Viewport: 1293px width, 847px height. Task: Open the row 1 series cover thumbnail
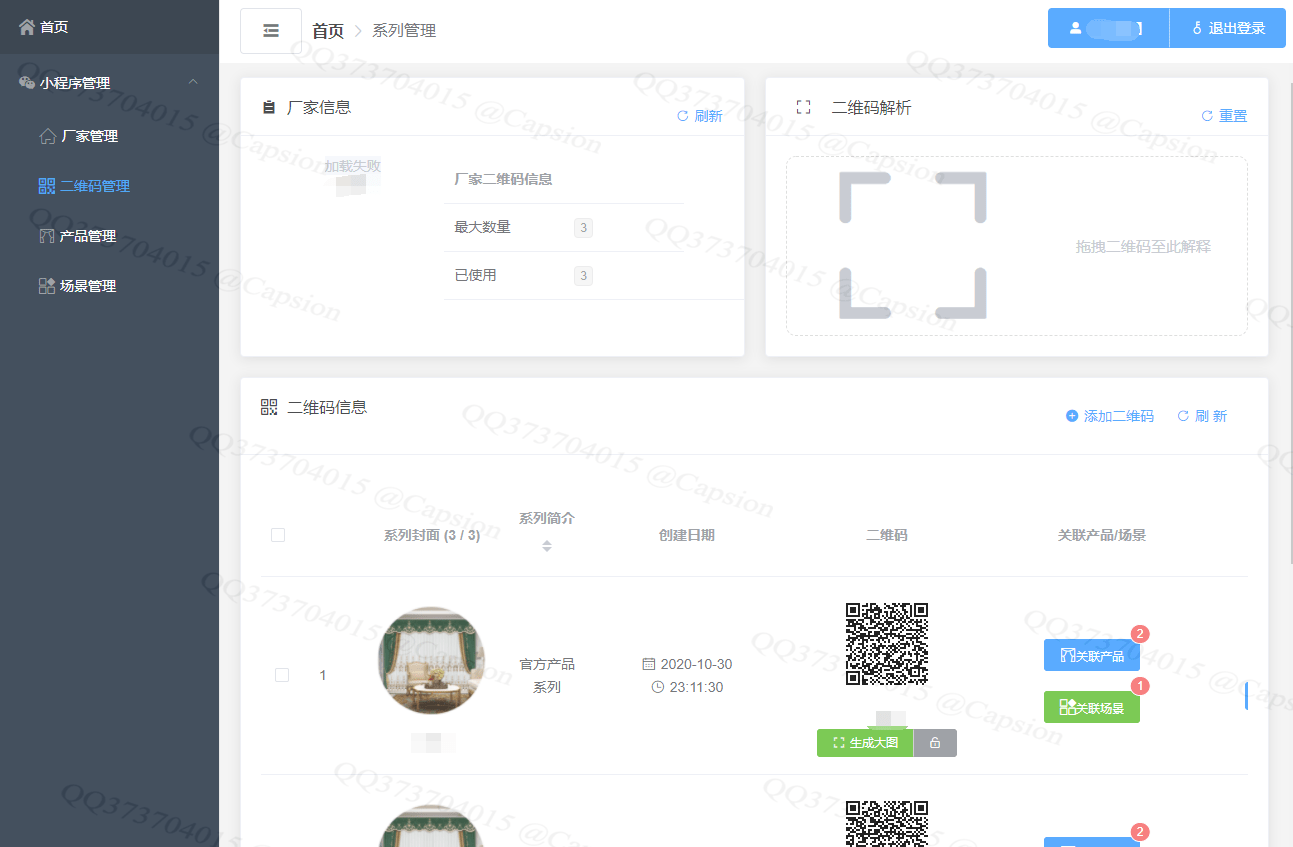[x=432, y=660]
